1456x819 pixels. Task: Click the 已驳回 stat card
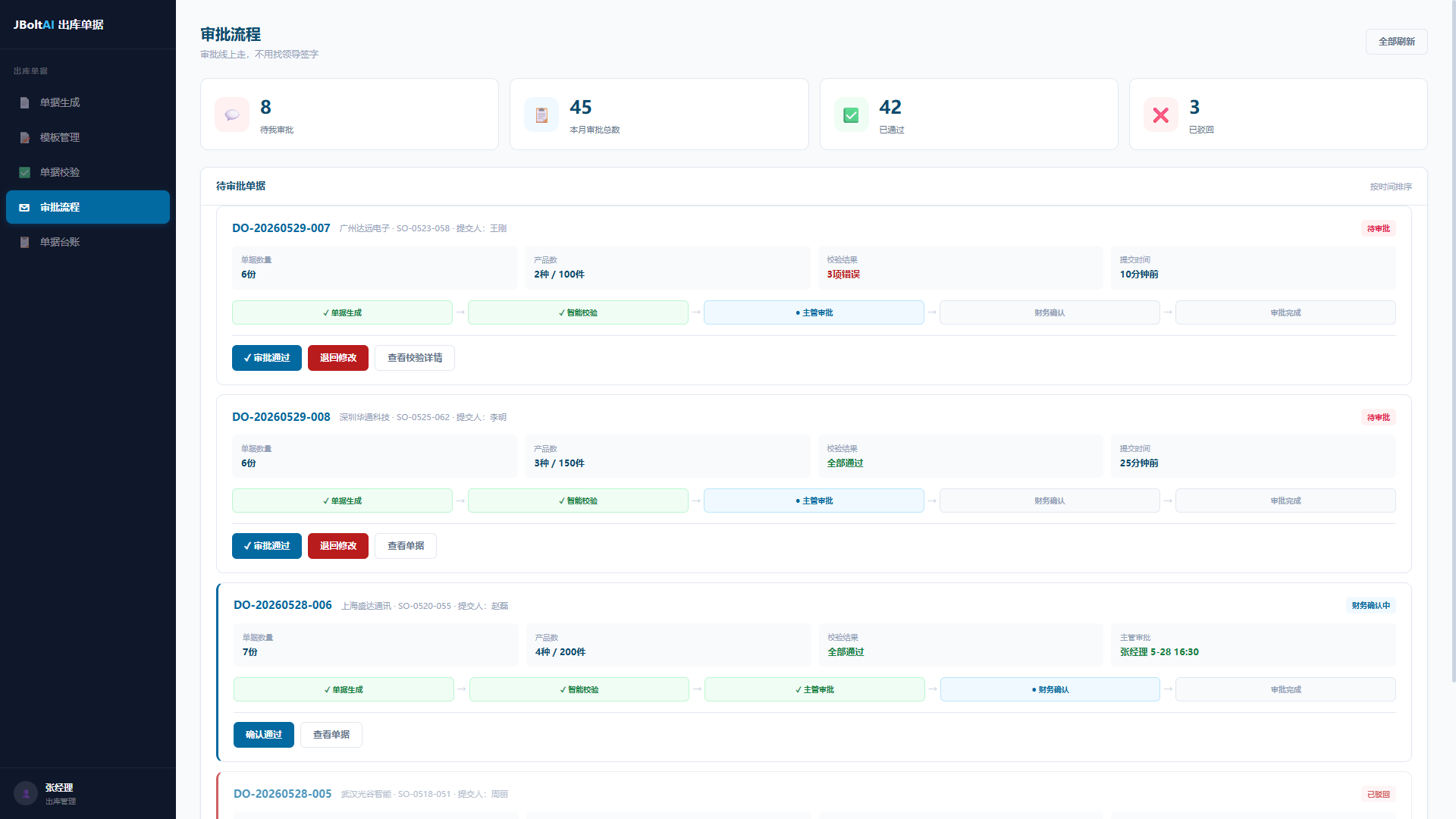point(1279,115)
